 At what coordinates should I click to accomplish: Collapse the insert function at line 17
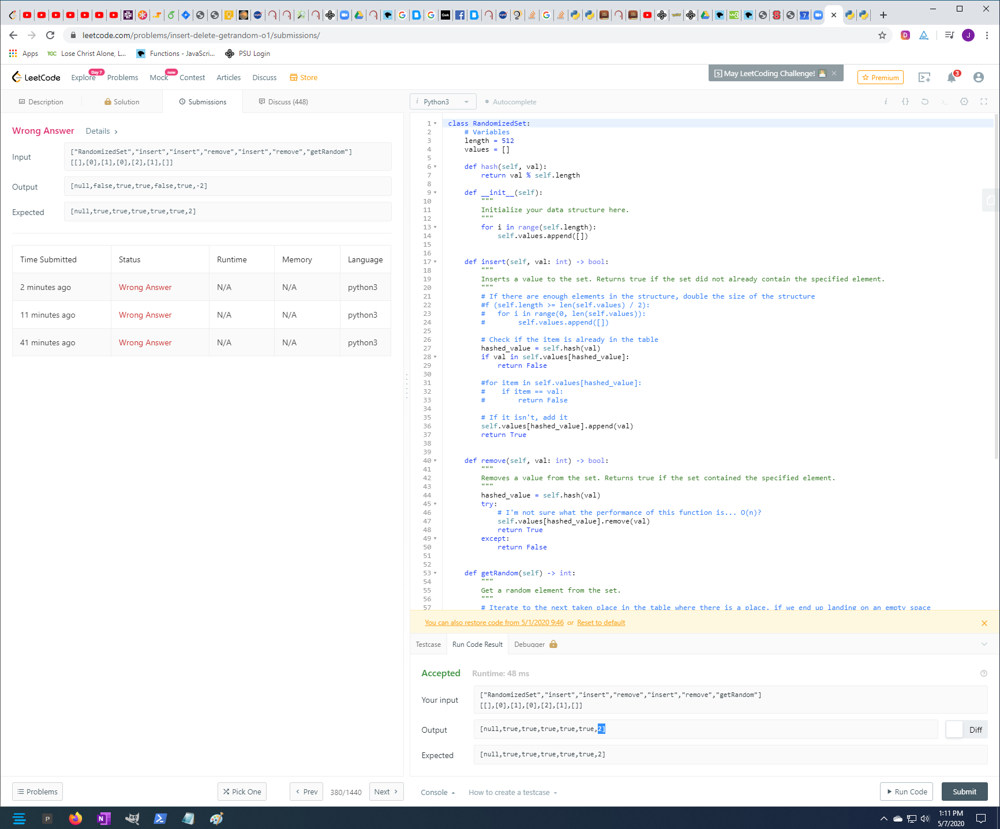point(436,262)
